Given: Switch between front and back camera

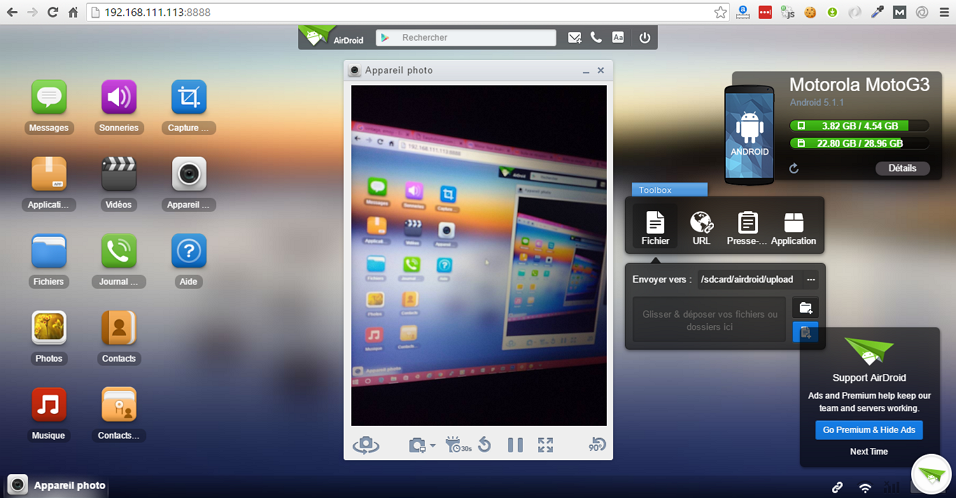Looking at the screenshot, I should pyautogui.click(x=366, y=445).
